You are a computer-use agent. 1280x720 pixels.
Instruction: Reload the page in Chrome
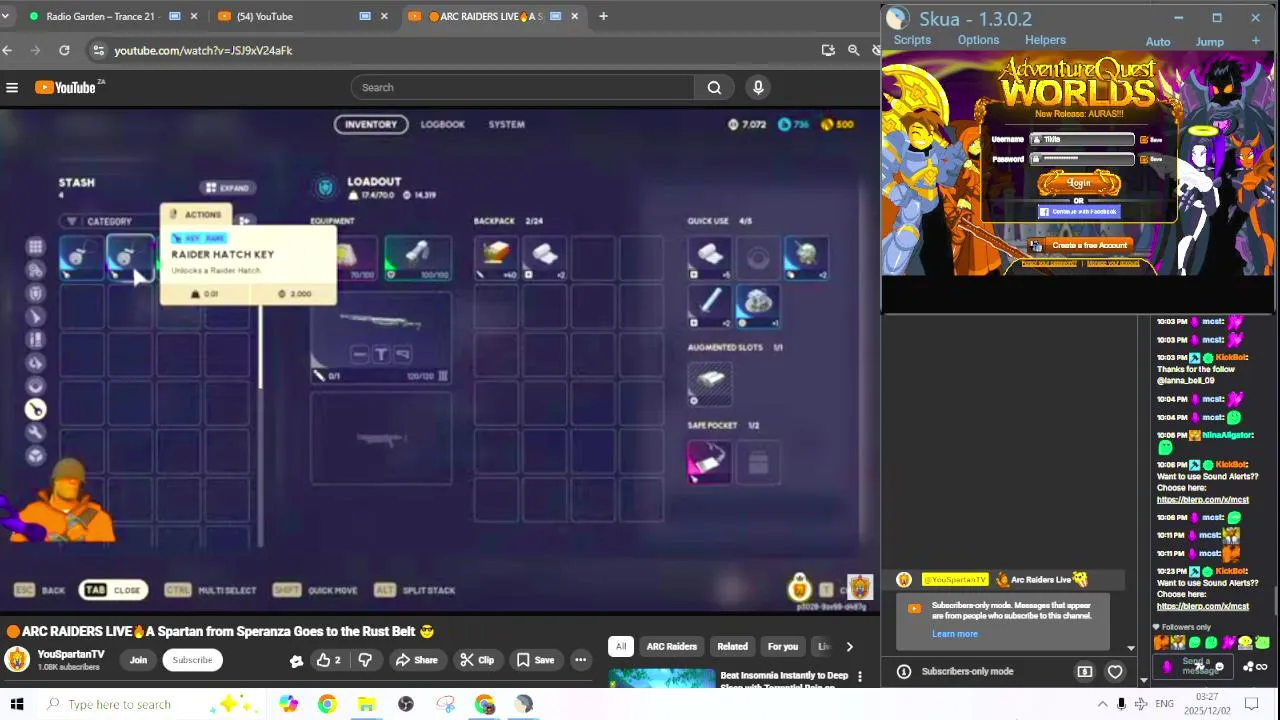pos(64,50)
